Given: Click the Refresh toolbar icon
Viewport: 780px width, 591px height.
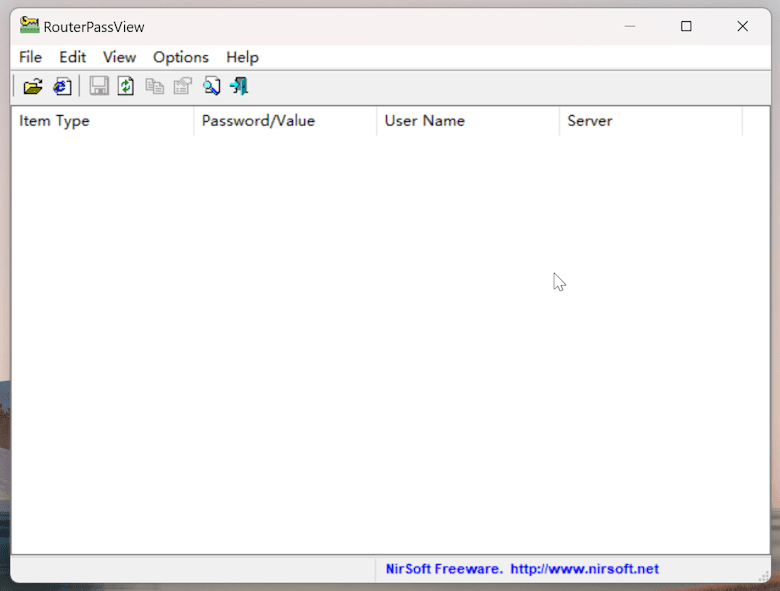Looking at the screenshot, I should (126, 86).
